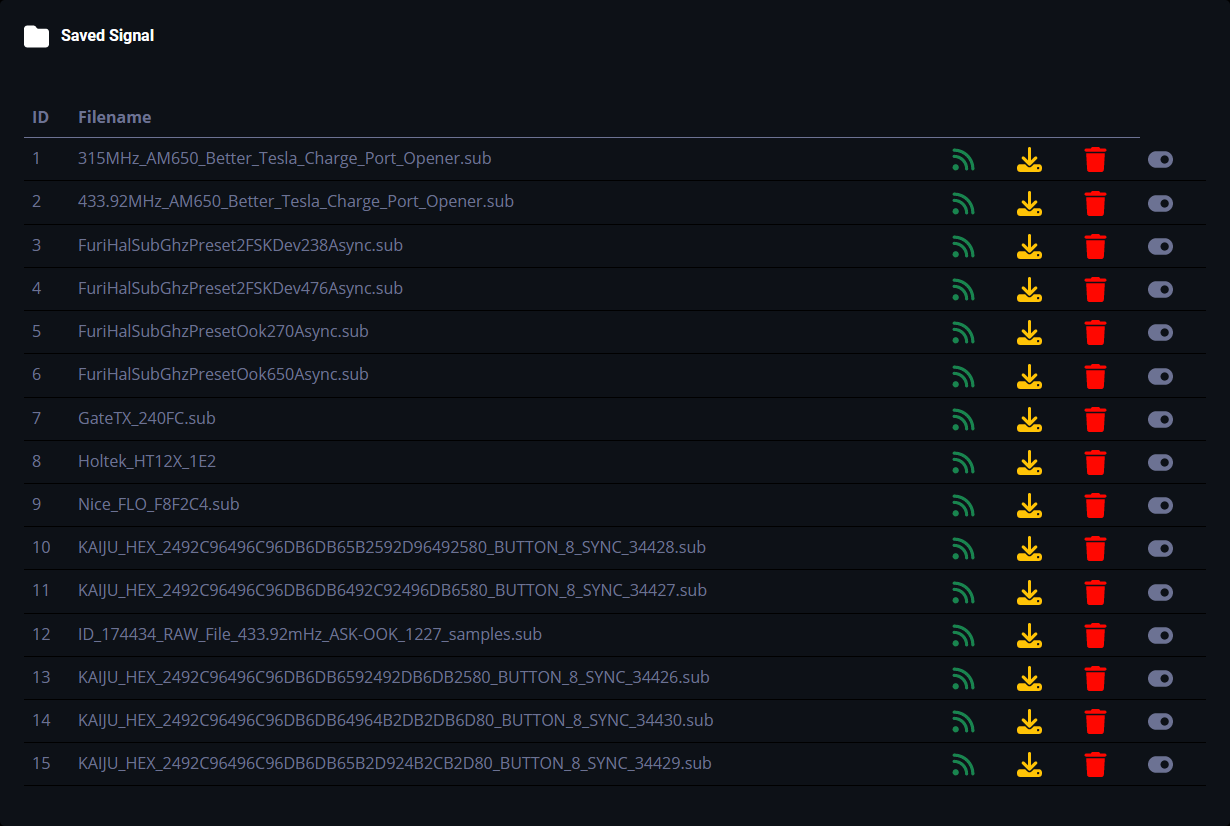Toggle switch for Holtek_HT12X_1E2 row
Viewport: 1230px width, 826px height.
[1160, 462]
